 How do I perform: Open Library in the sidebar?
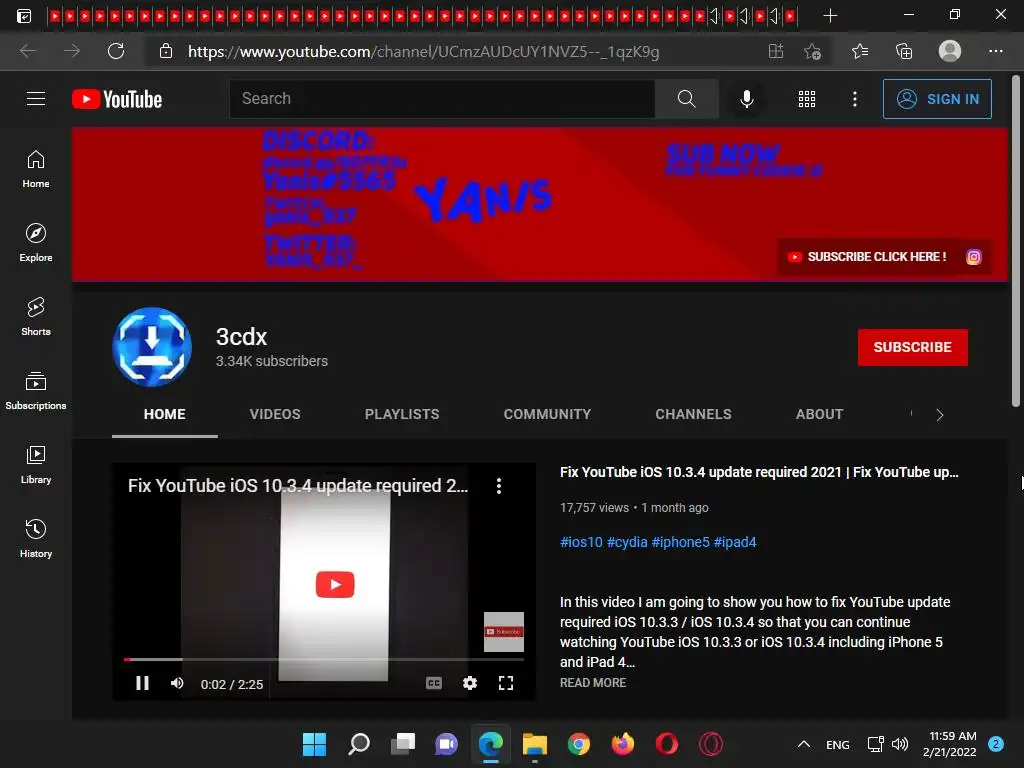pos(36,464)
